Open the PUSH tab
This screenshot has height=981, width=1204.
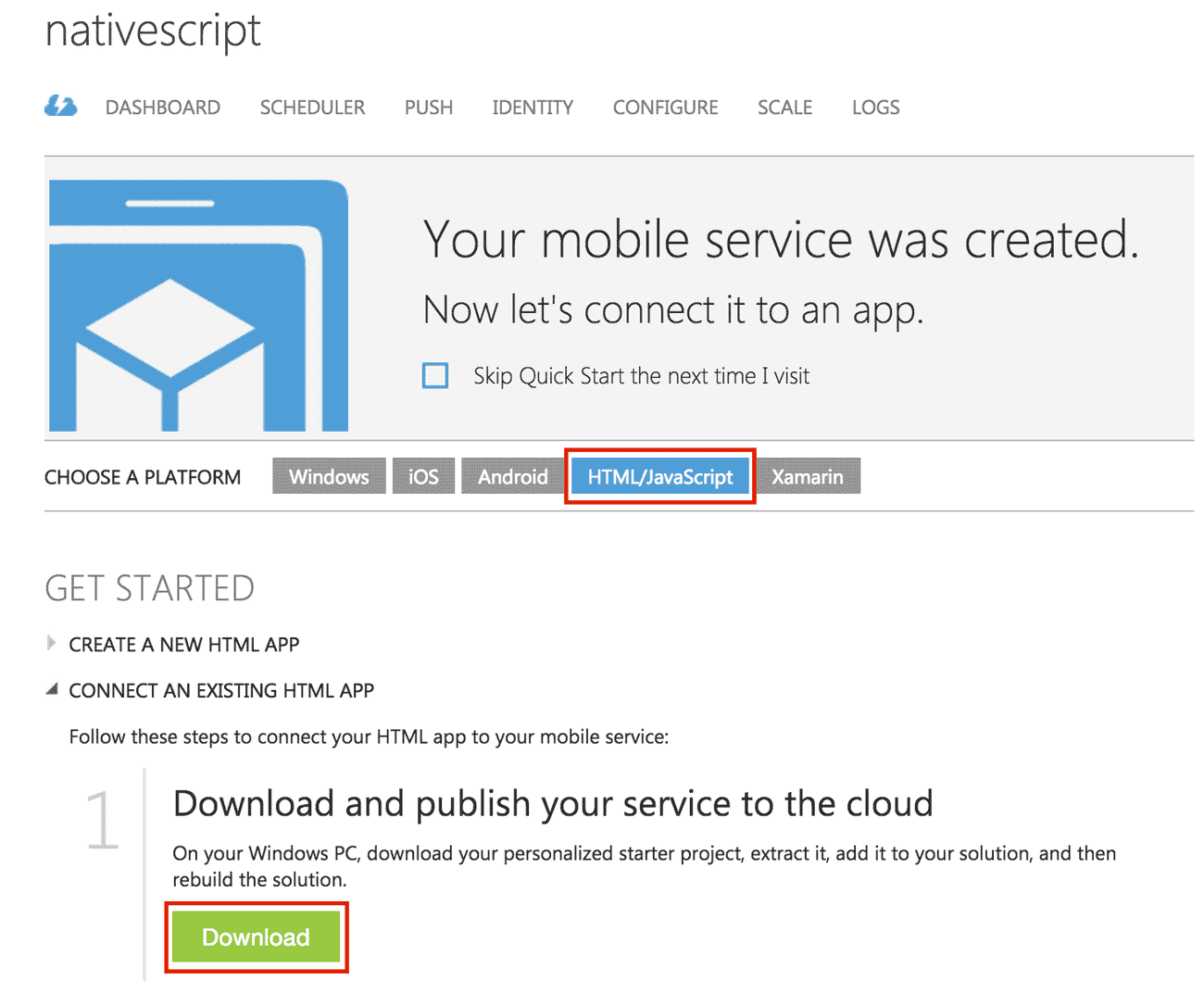tap(428, 107)
